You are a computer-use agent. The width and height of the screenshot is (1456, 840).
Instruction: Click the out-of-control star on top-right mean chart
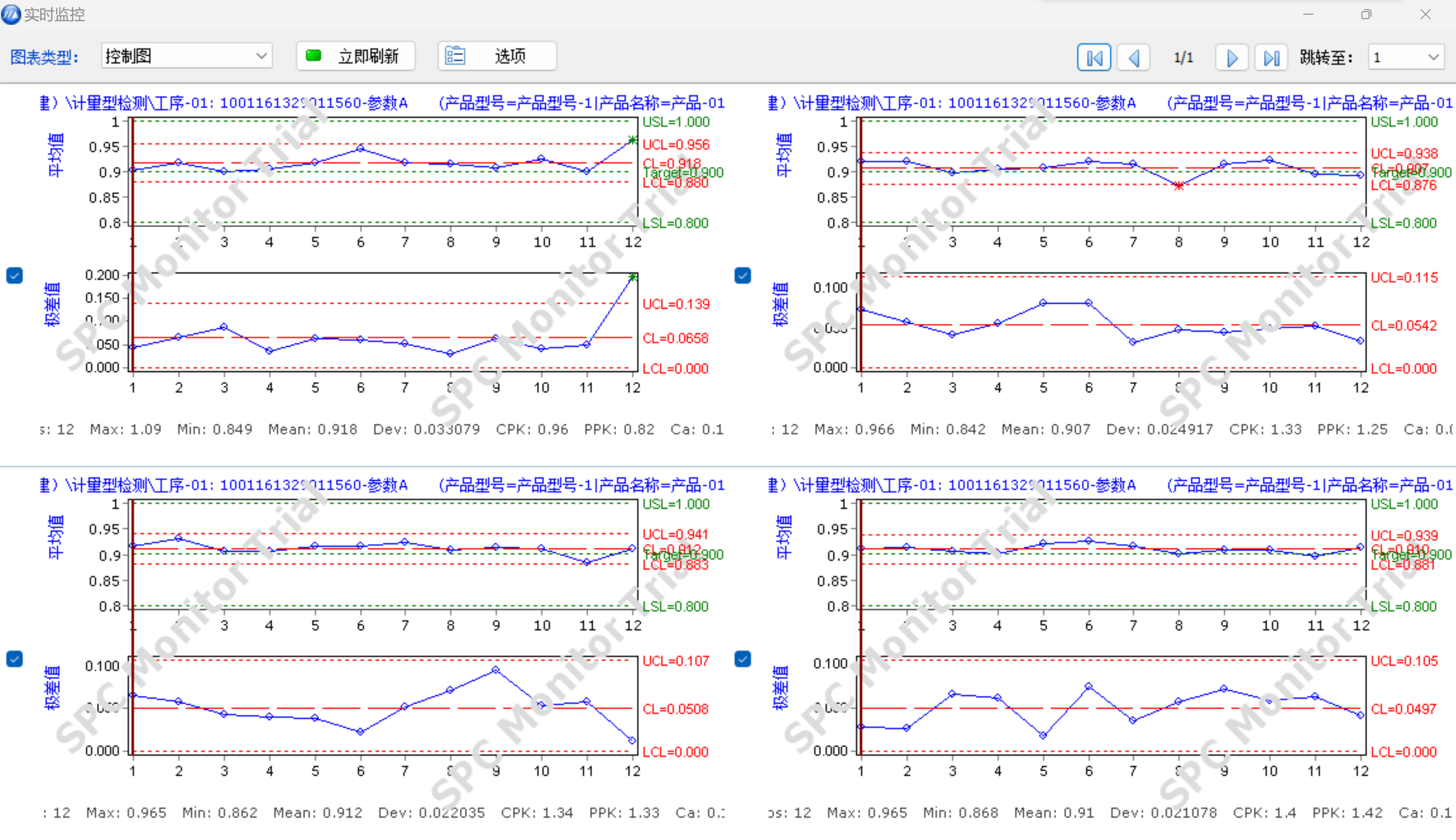tap(1179, 186)
